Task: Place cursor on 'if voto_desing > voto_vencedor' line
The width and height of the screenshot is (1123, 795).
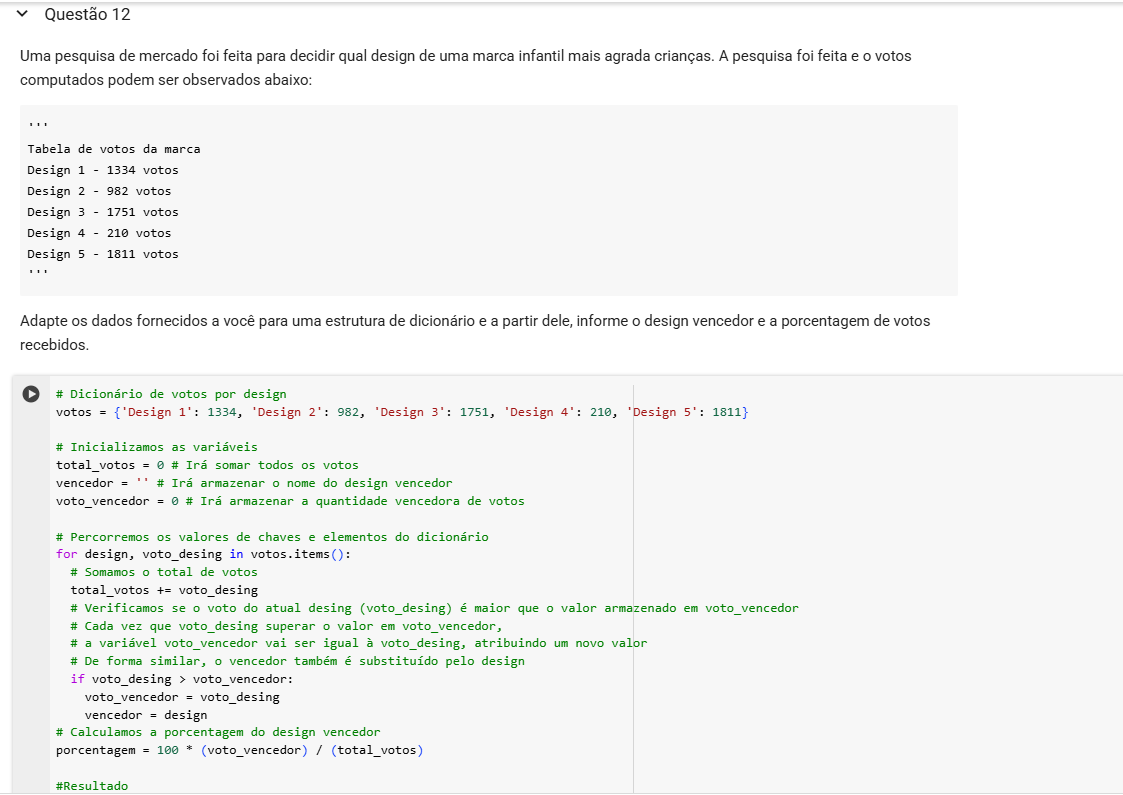Action: pyautogui.click(x=181, y=679)
